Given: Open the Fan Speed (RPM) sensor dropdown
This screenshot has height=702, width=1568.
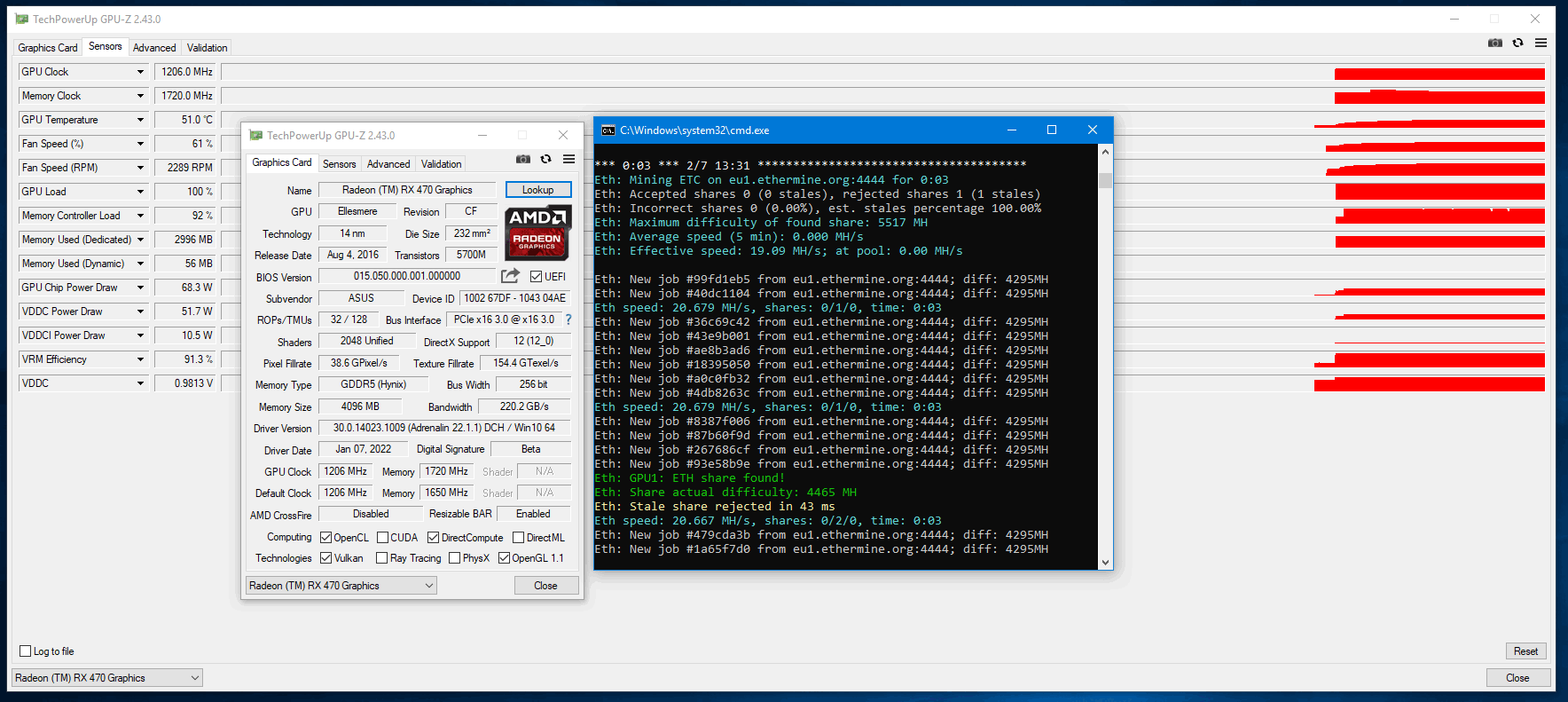Looking at the screenshot, I should [140, 168].
